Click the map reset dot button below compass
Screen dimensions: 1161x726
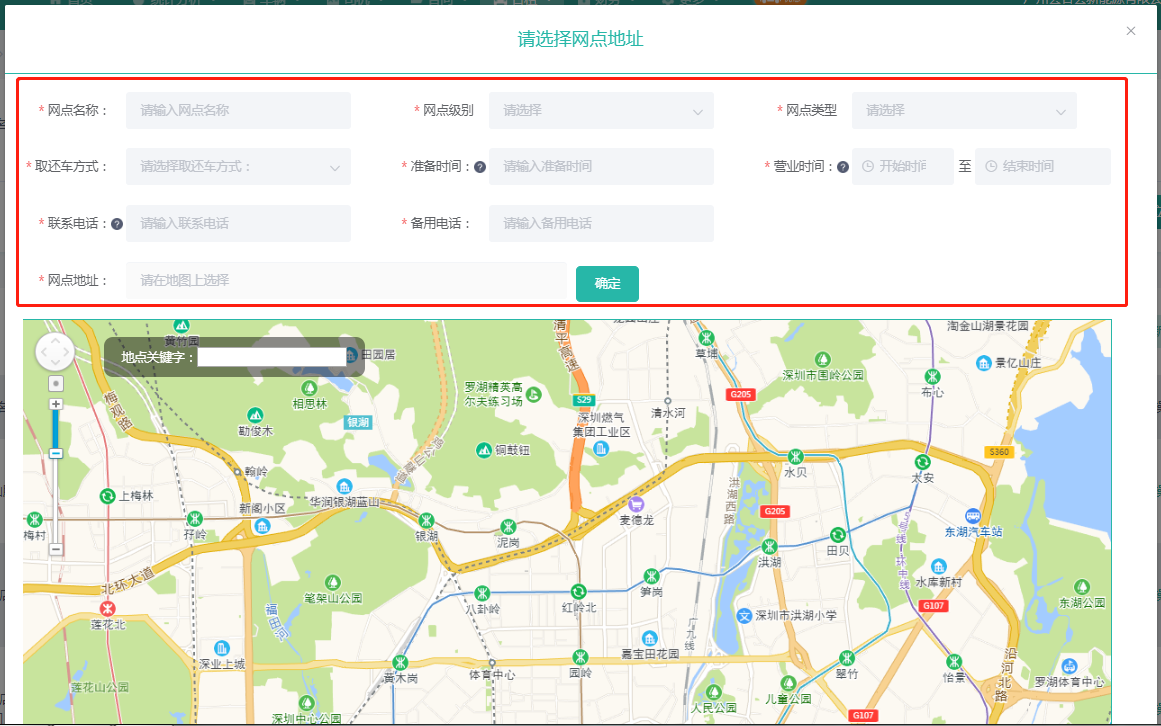56,383
